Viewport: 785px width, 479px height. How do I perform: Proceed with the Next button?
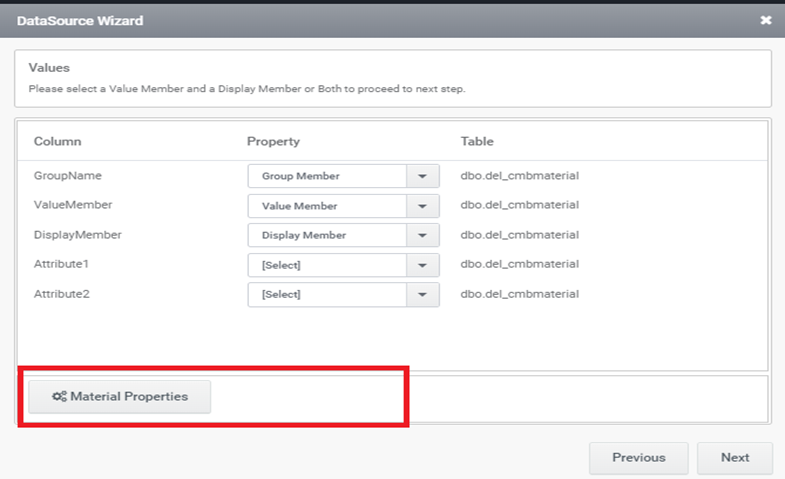734,457
